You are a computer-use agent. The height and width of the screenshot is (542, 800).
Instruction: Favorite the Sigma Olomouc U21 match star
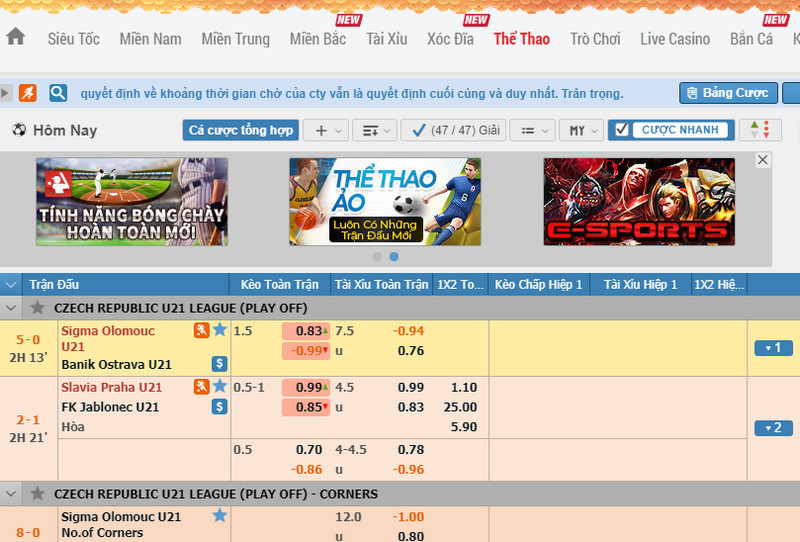220,331
